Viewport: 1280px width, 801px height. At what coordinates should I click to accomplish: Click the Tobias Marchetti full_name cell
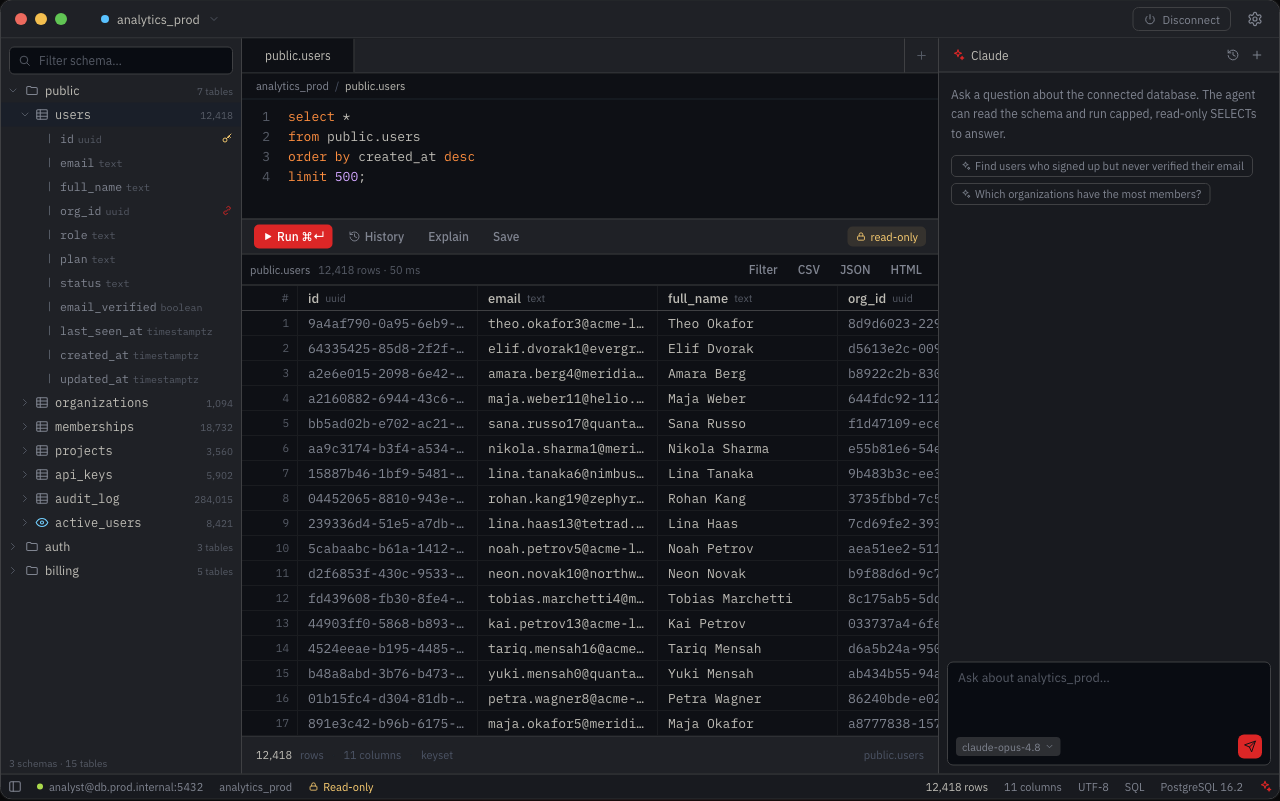point(747,599)
